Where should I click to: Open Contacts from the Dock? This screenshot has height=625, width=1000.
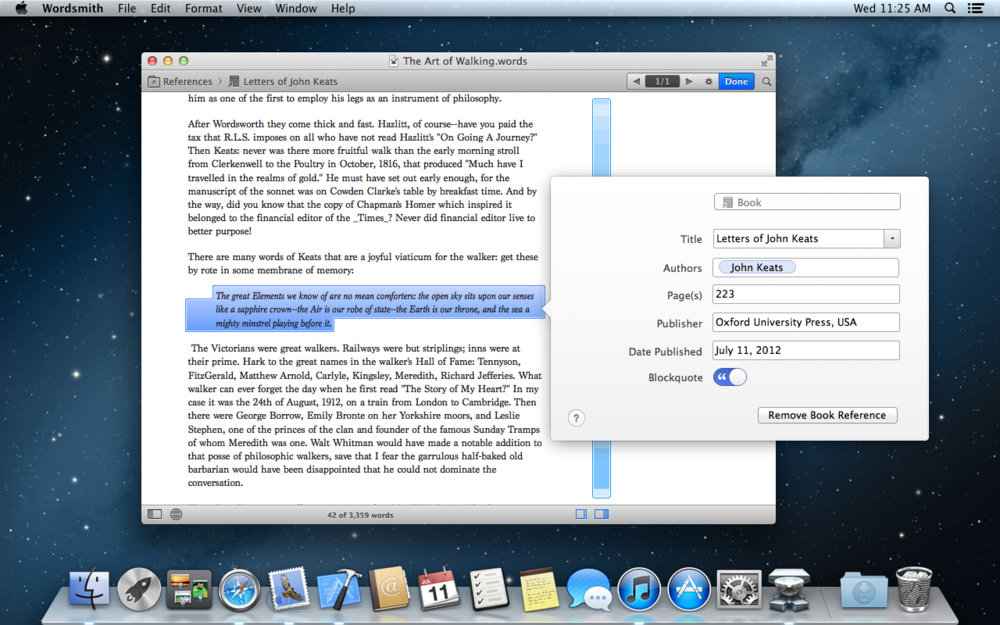[389, 589]
